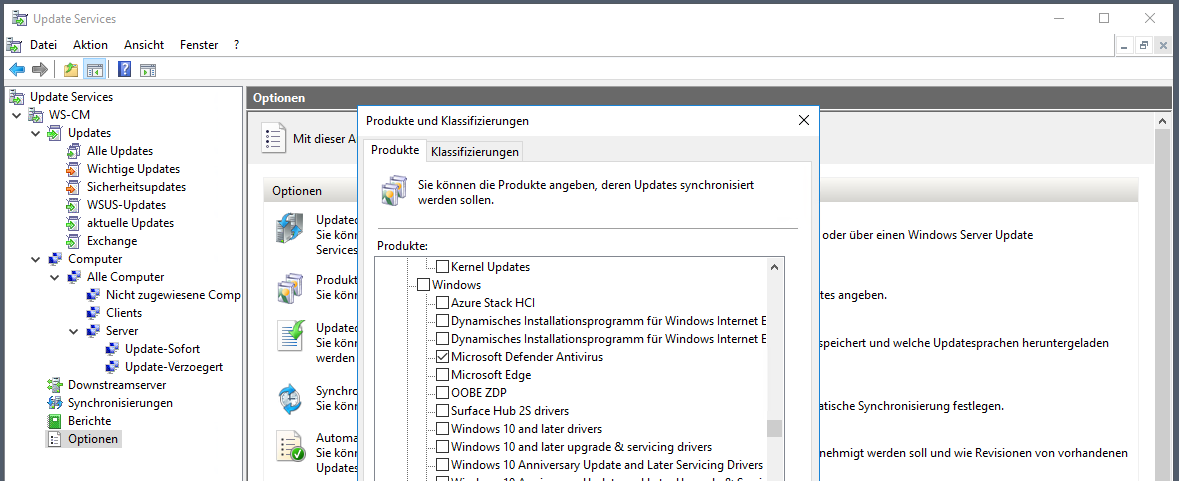This screenshot has height=481, width=1179.
Task: Check the OOBE ZDP checkbox
Action: click(x=442, y=393)
